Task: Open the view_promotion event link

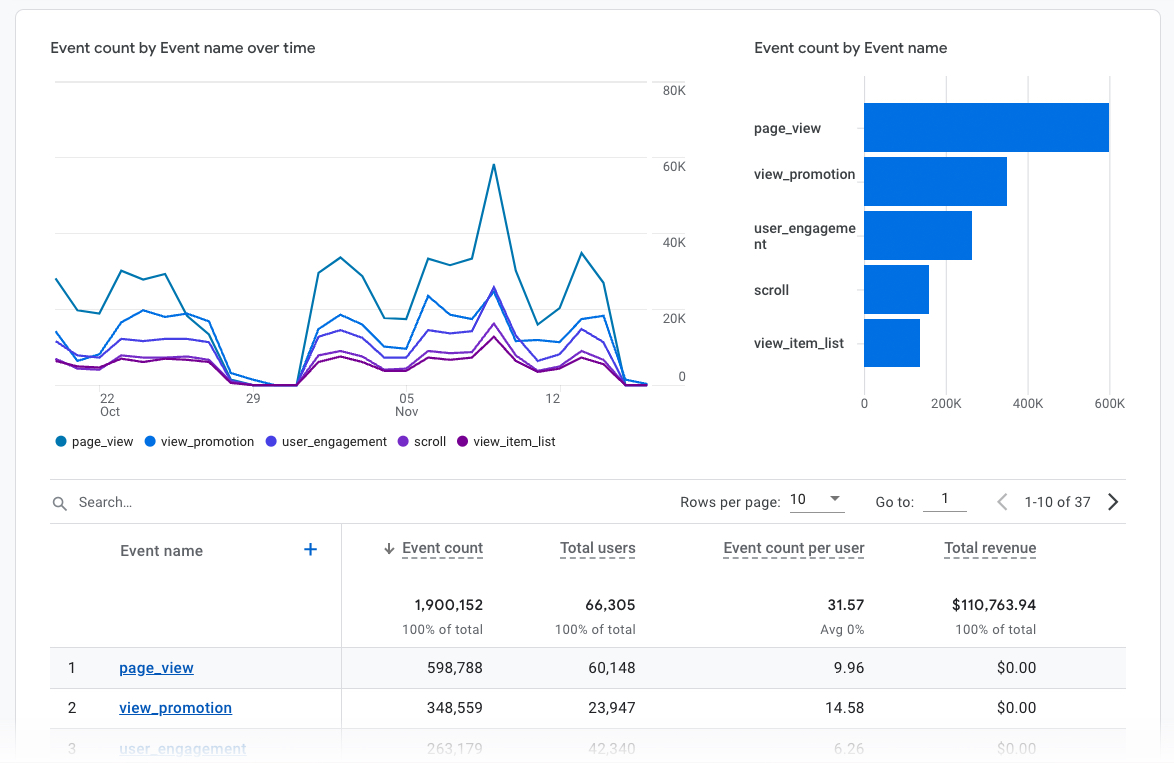Action: point(175,707)
